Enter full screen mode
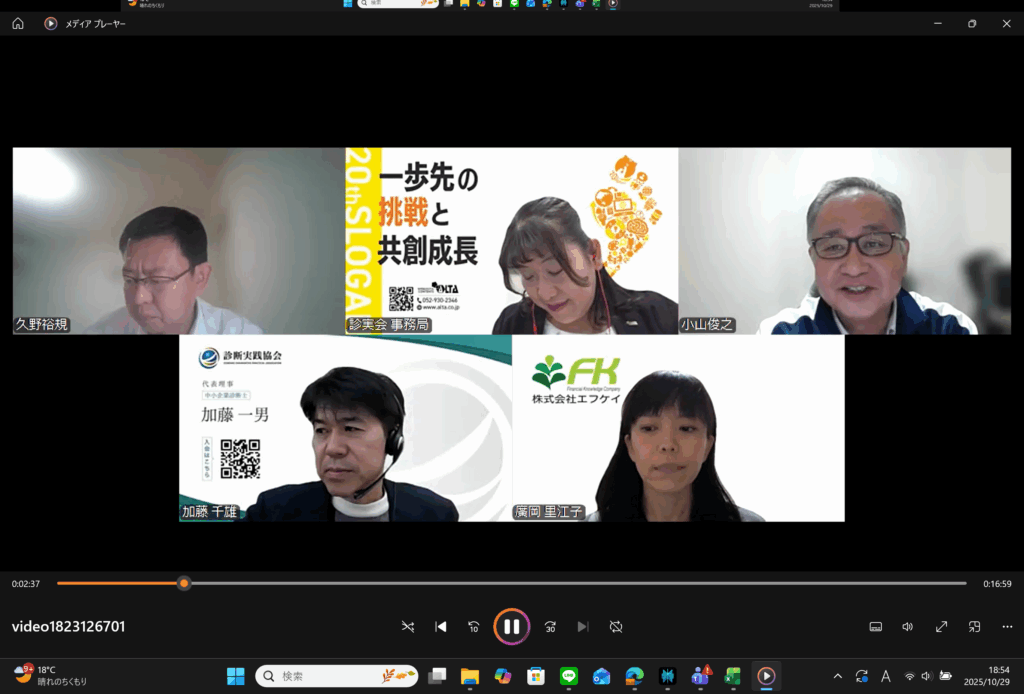 (x=941, y=627)
